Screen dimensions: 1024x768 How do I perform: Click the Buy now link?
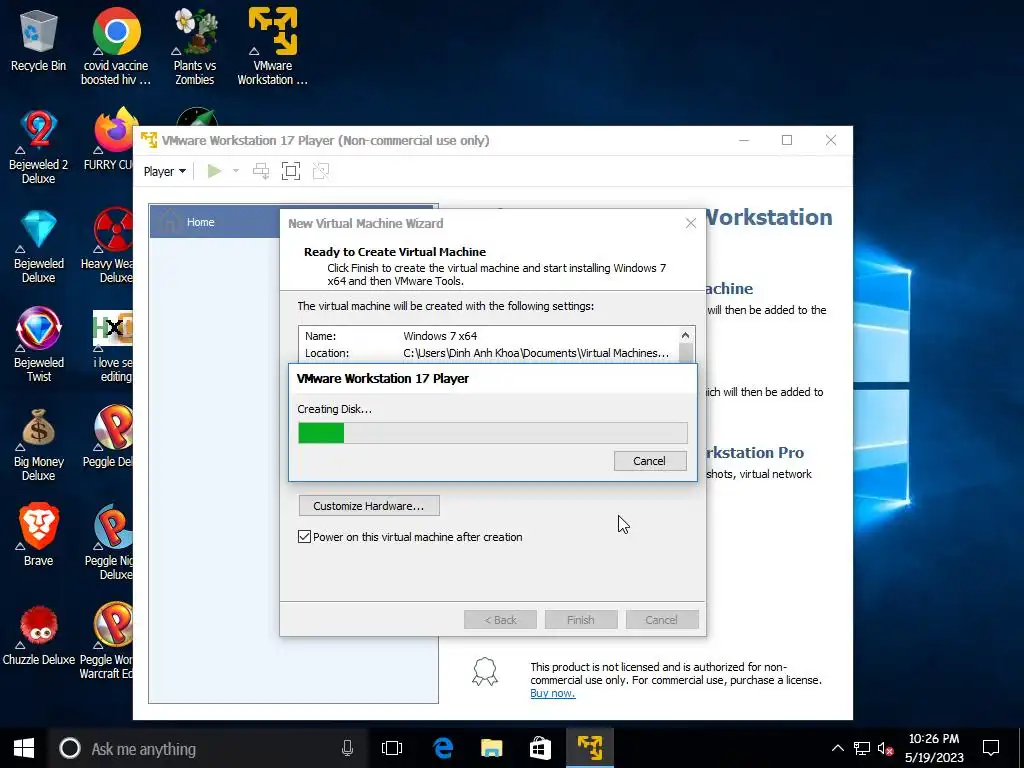tap(552, 694)
